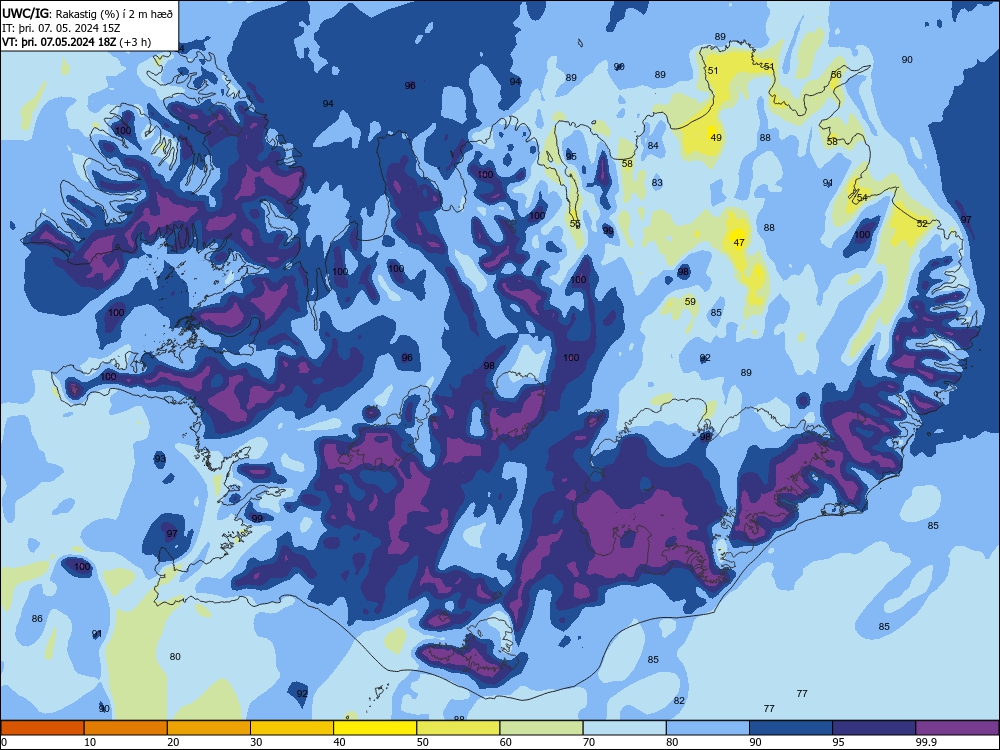Image resolution: width=1000 pixels, height=750 pixels.
Task: Click the 90–95% dark blue legend swatch
Action: (791, 728)
